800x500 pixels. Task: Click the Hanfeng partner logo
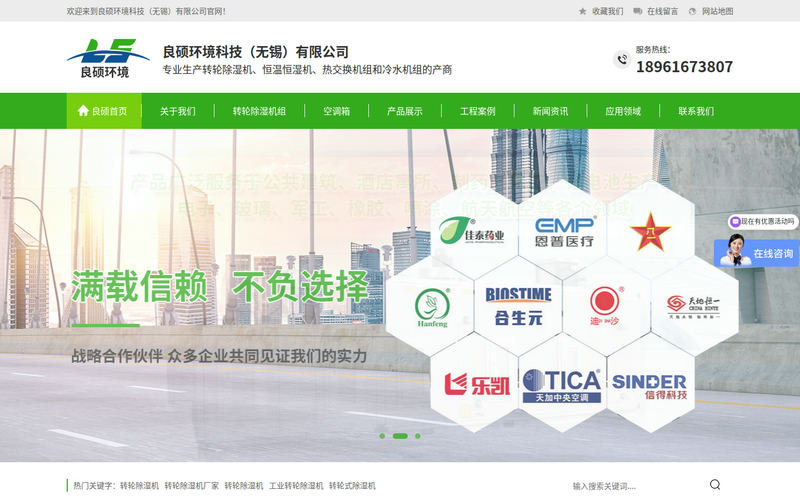point(432,307)
